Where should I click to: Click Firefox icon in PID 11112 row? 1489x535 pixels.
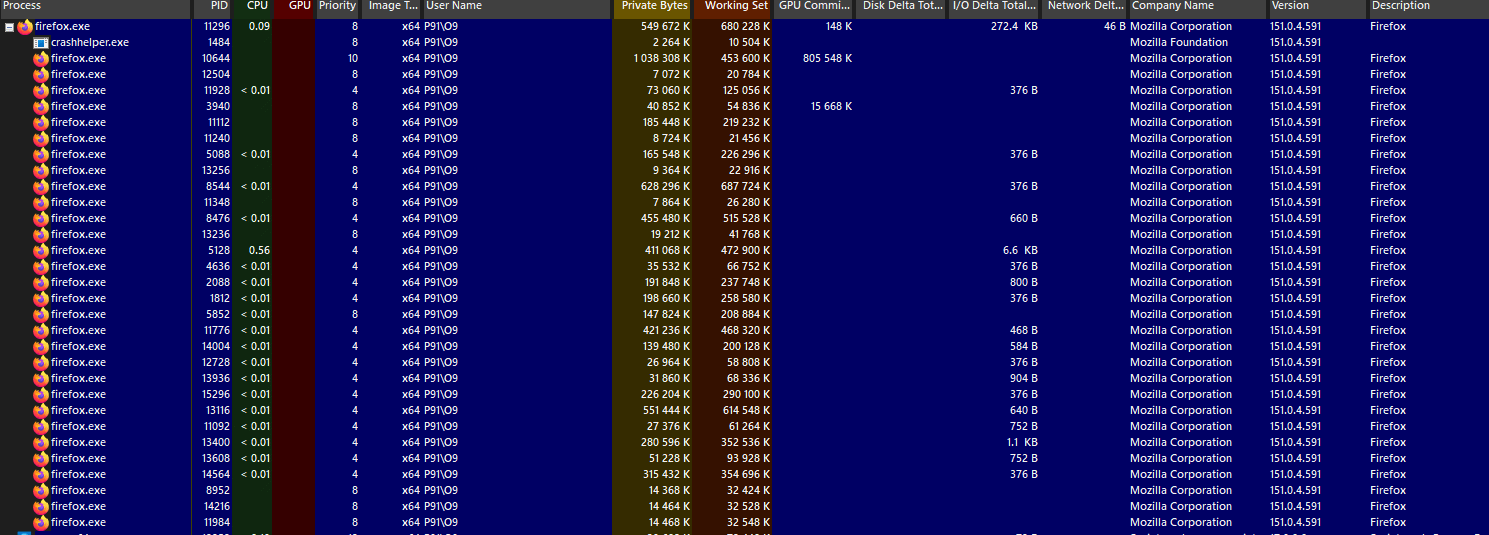[x=41, y=123]
